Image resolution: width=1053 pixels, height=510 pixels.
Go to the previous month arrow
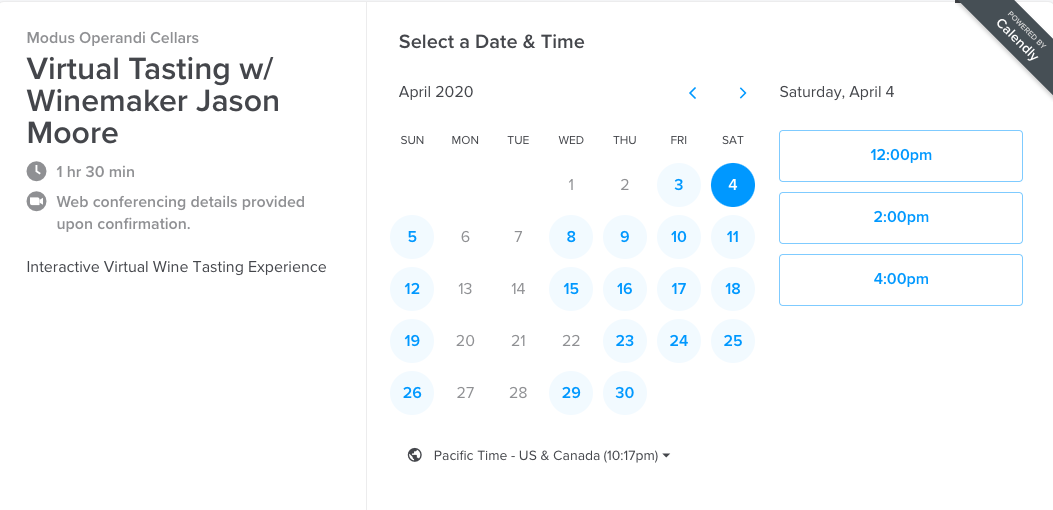pyautogui.click(x=692, y=93)
